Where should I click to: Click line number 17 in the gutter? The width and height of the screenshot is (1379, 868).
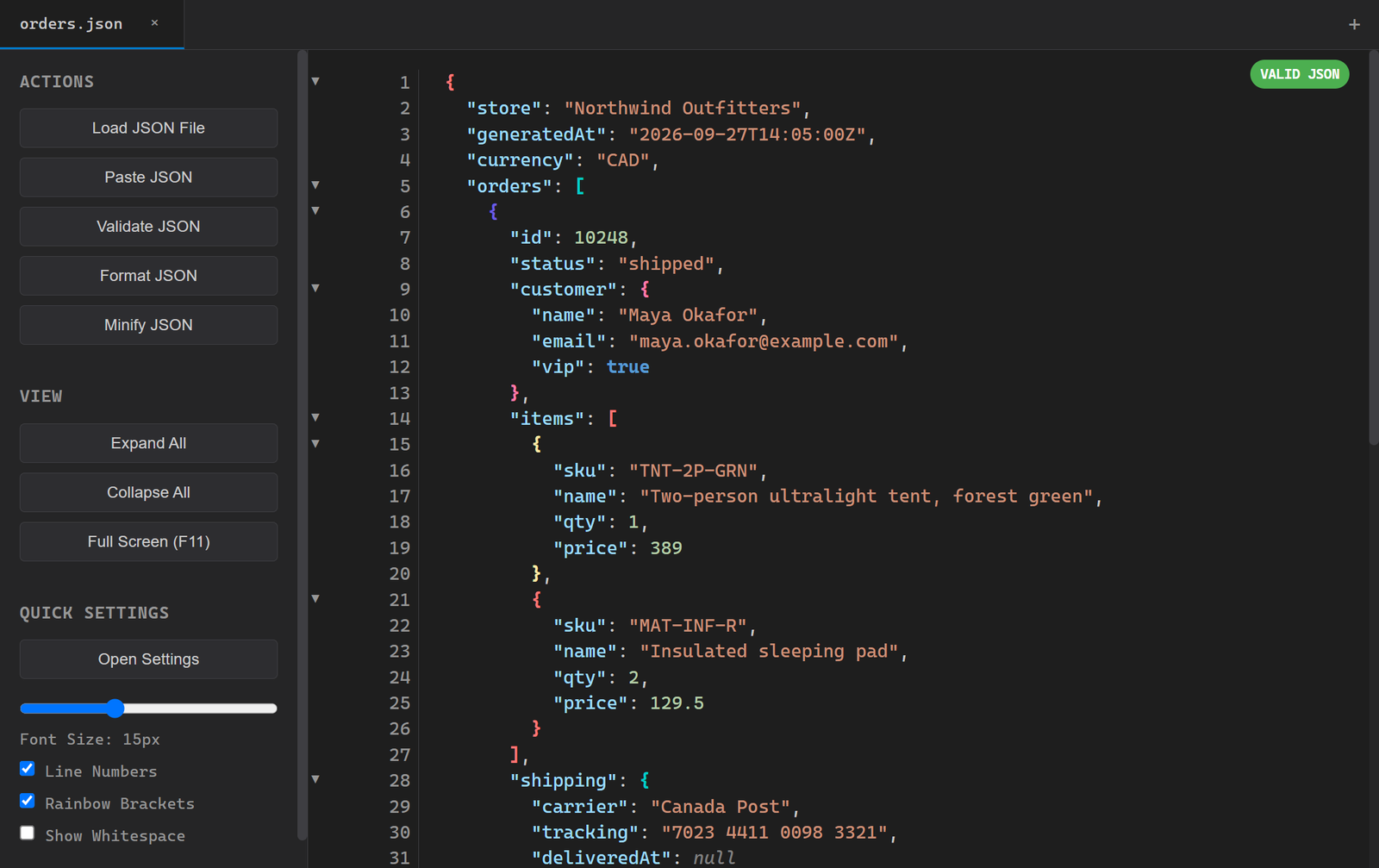[399, 496]
